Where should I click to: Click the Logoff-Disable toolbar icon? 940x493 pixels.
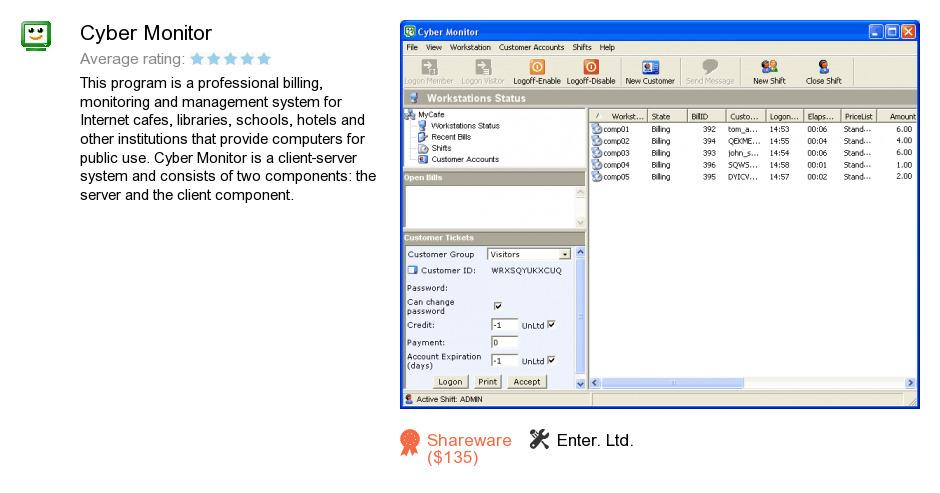pos(591,67)
